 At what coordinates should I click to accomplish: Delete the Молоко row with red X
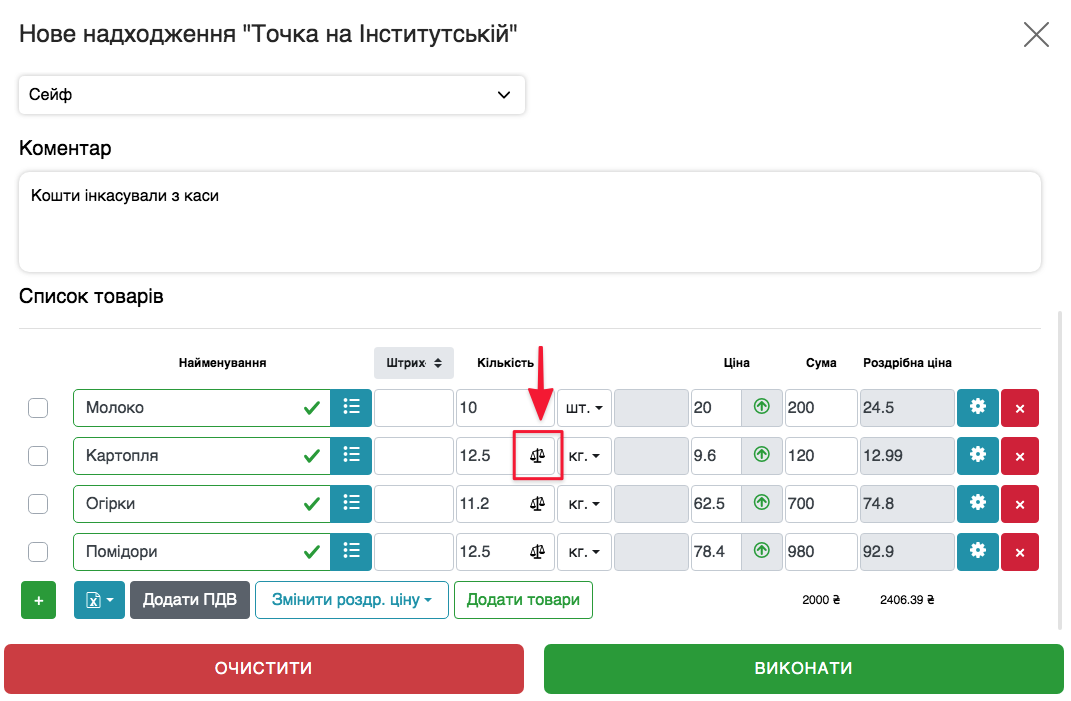click(x=1020, y=408)
